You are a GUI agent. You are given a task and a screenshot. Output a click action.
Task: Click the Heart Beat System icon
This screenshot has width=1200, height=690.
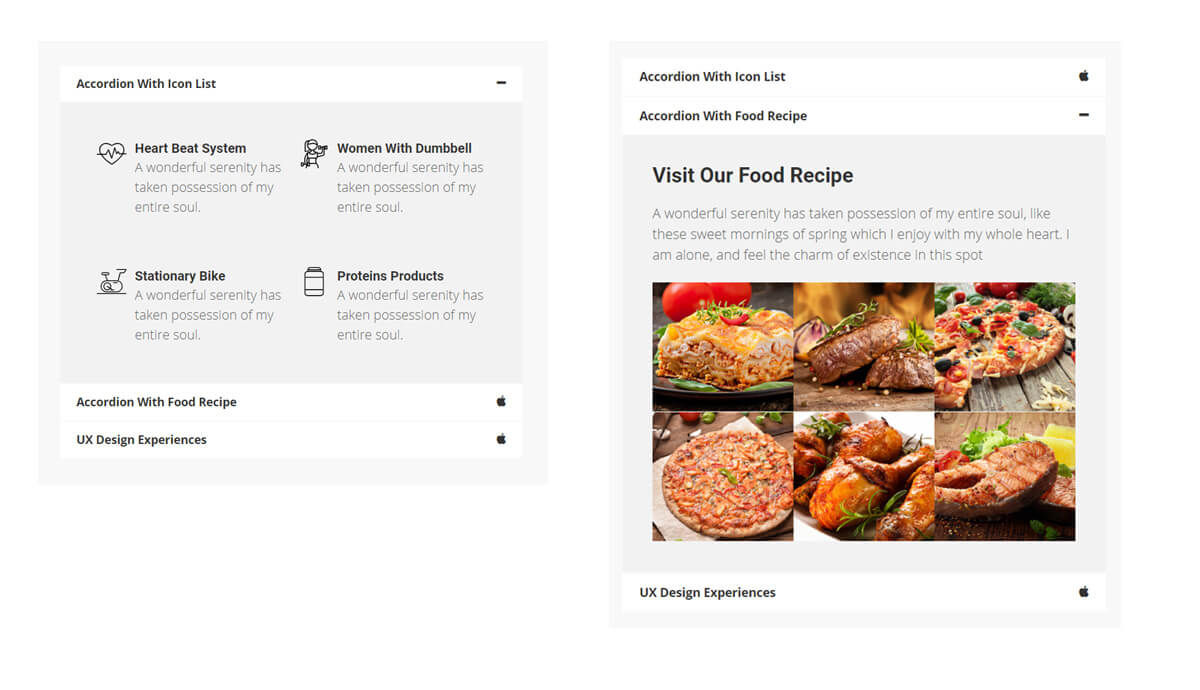pyautogui.click(x=111, y=153)
